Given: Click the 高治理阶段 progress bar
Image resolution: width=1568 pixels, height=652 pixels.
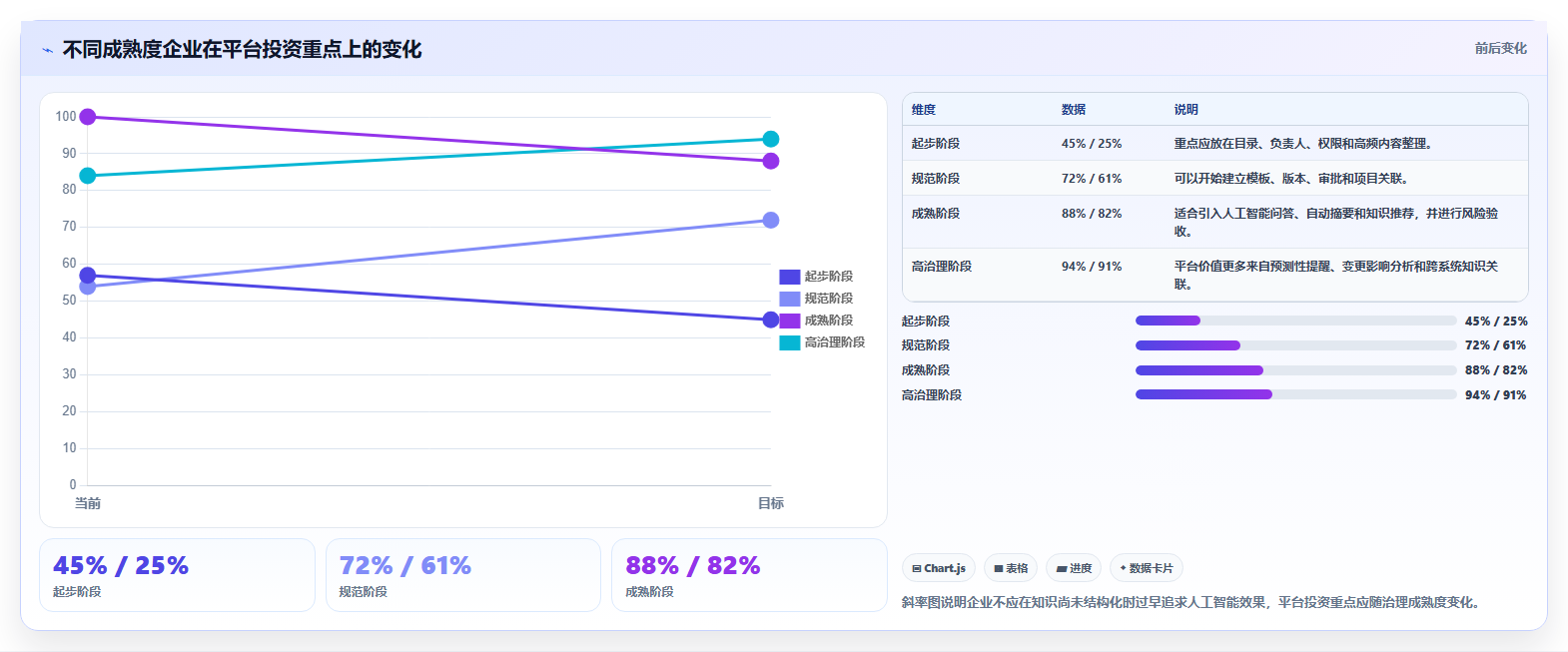Looking at the screenshot, I should coord(1296,394).
